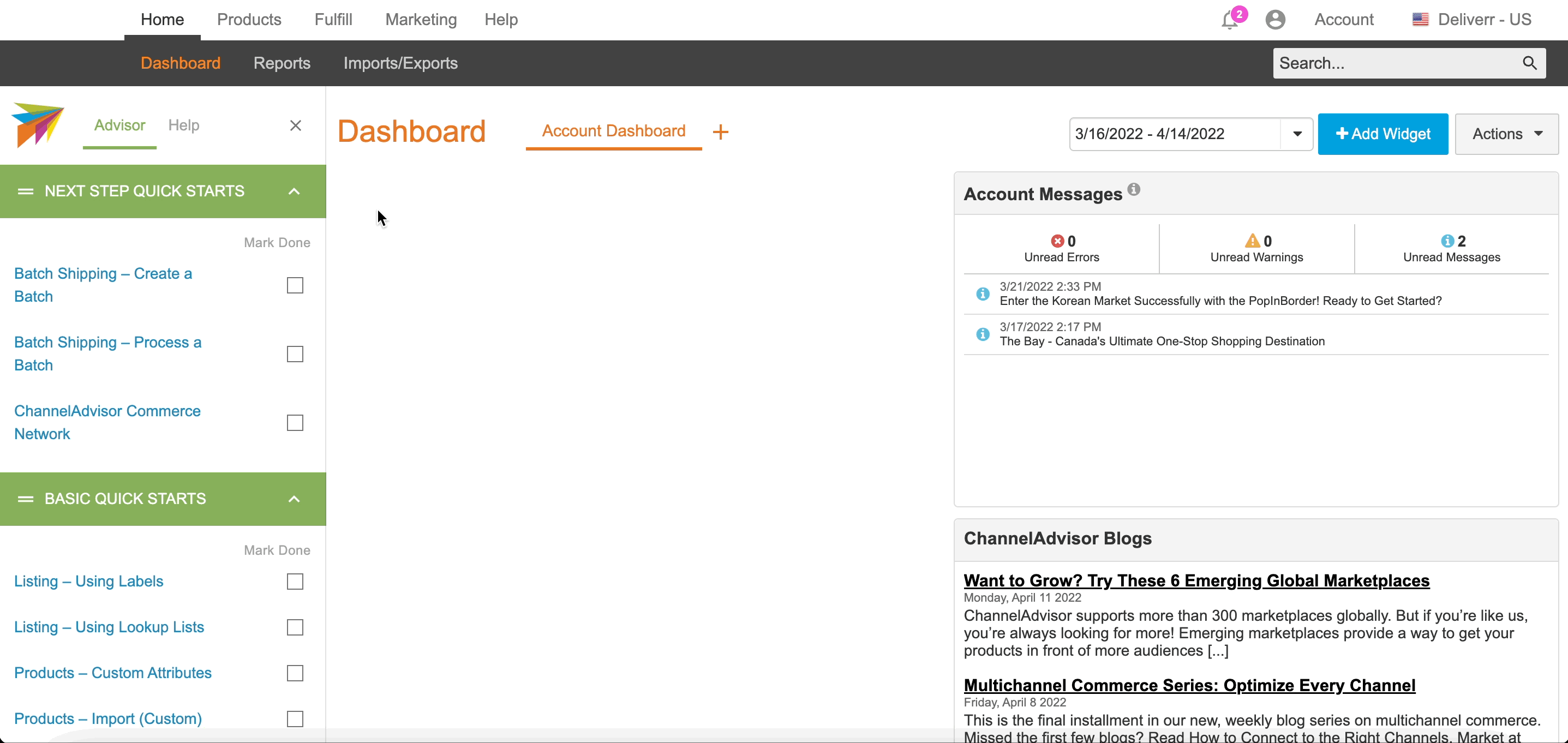Mark Products Custom Attributes as done
This screenshot has width=1568, height=743.
295,673
